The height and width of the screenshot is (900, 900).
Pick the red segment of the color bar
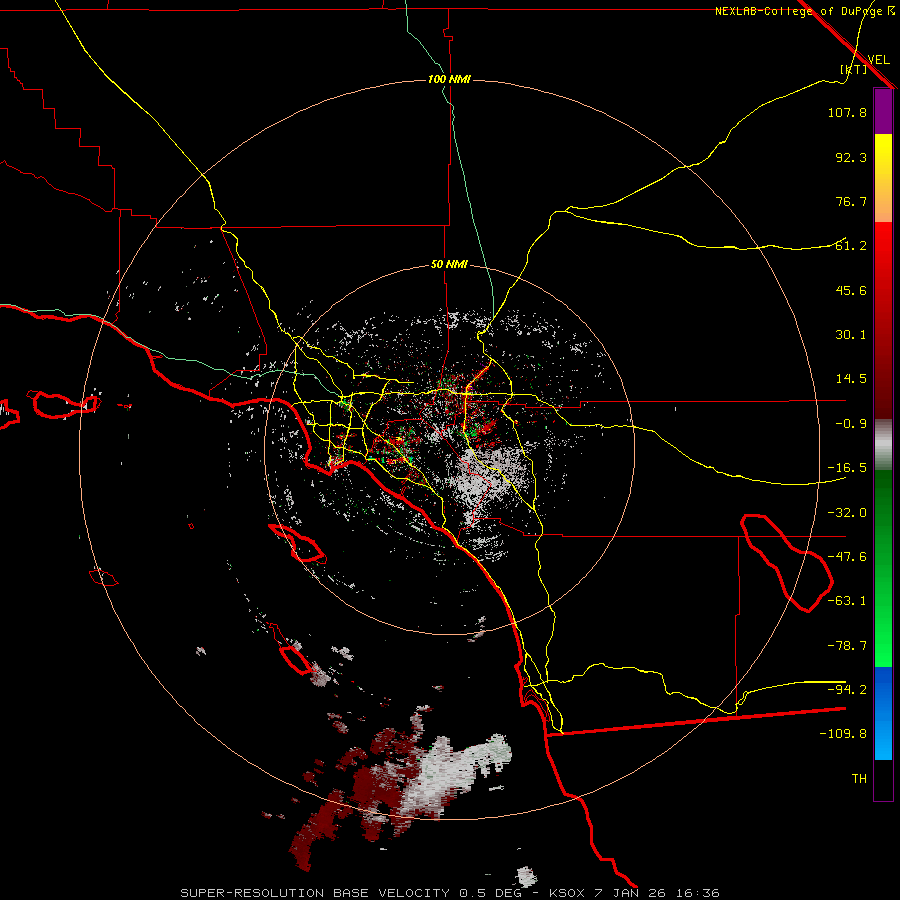[883, 320]
